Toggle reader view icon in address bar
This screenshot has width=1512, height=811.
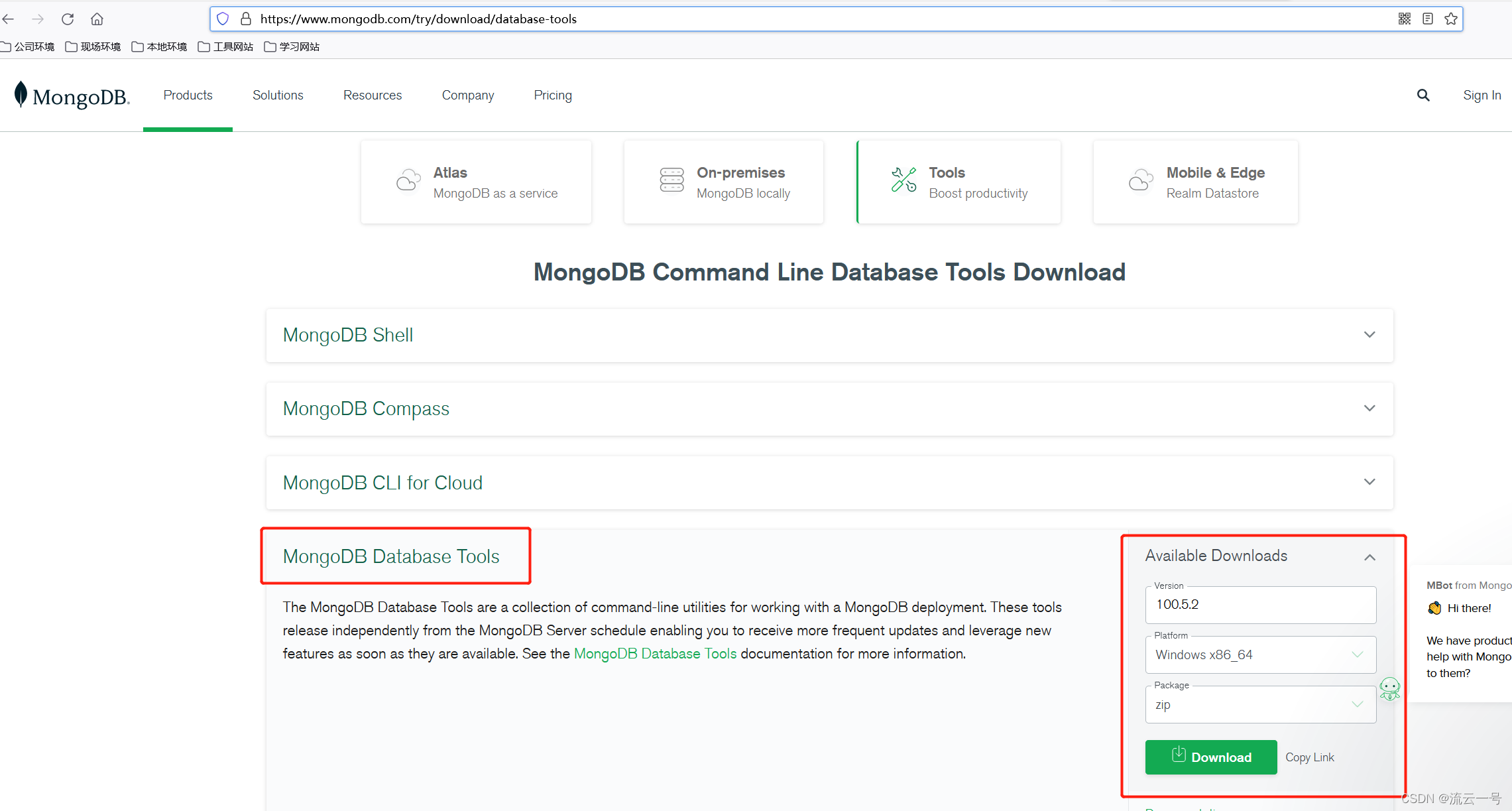[1428, 19]
